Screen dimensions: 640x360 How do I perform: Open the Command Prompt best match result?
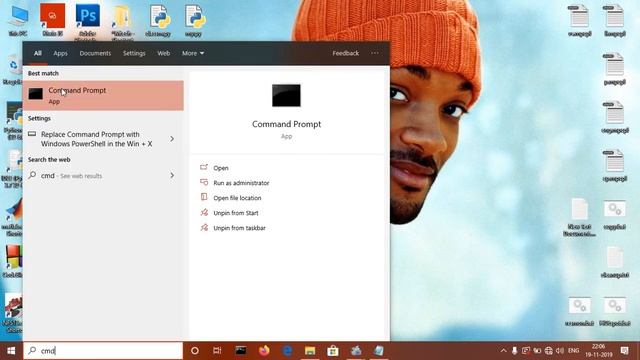point(103,96)
